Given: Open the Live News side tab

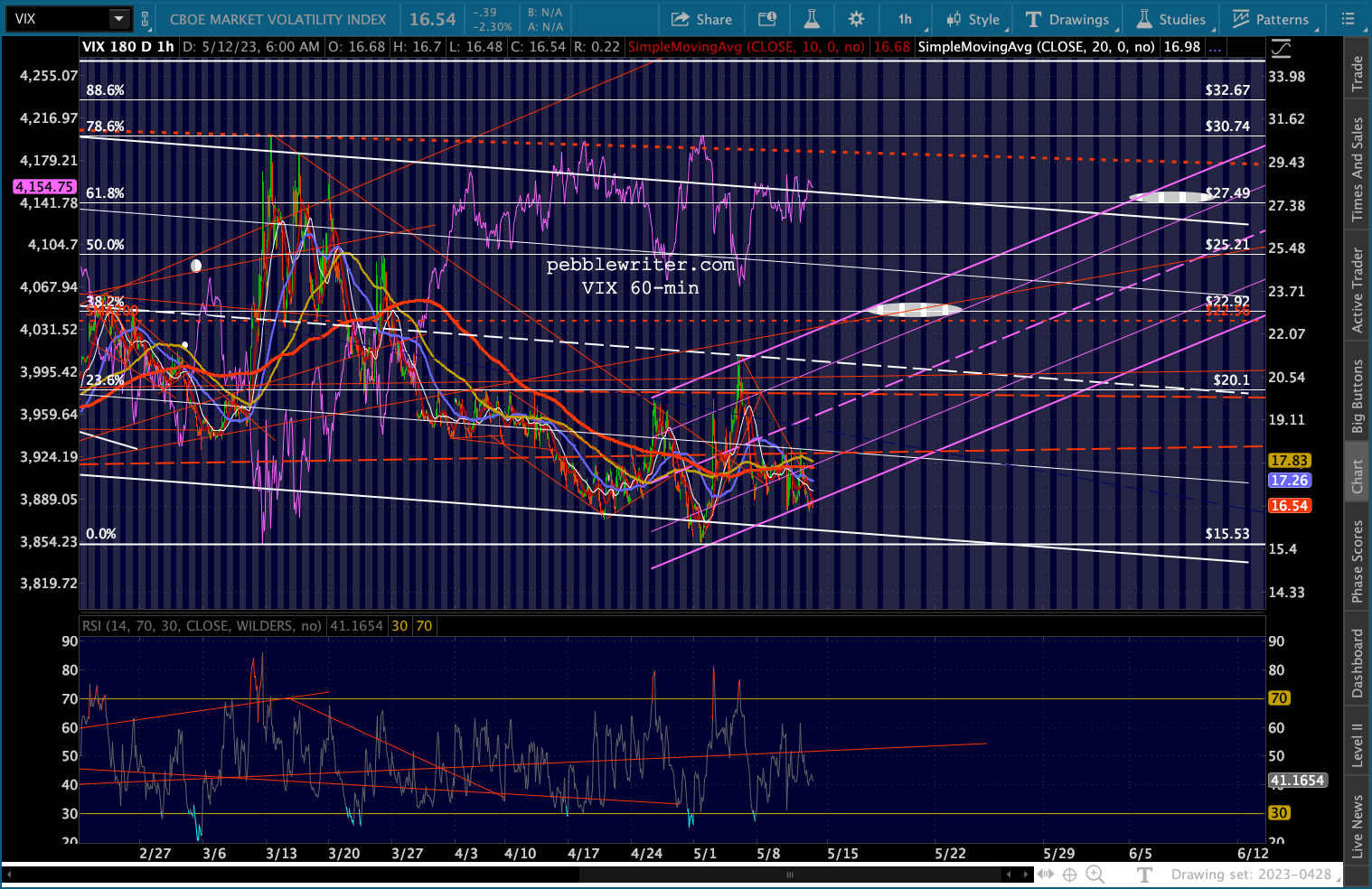Looking at the screenshot, I should pyautogui.click(x=1357, y=827).
